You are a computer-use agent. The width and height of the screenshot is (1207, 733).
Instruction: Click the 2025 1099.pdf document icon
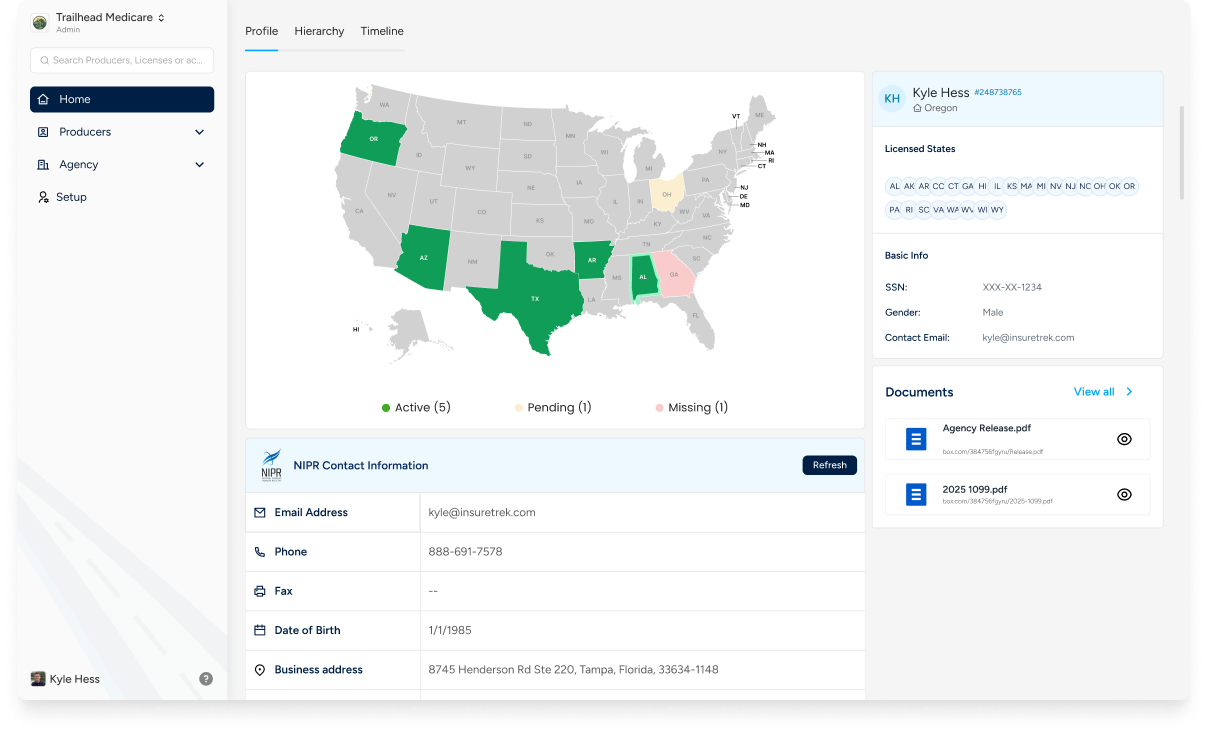916,494
